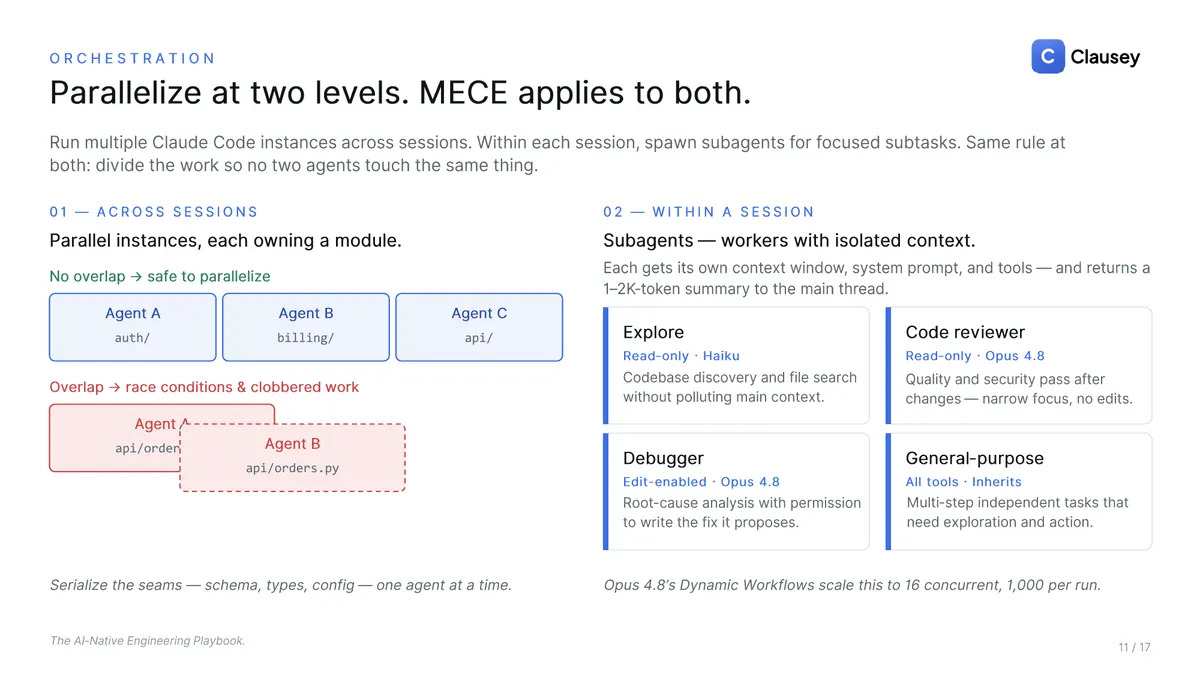Click the '01 — ACROSS SESSIONS' heading
Viewport: 1200px width, 675px height.
coord(154,212)
